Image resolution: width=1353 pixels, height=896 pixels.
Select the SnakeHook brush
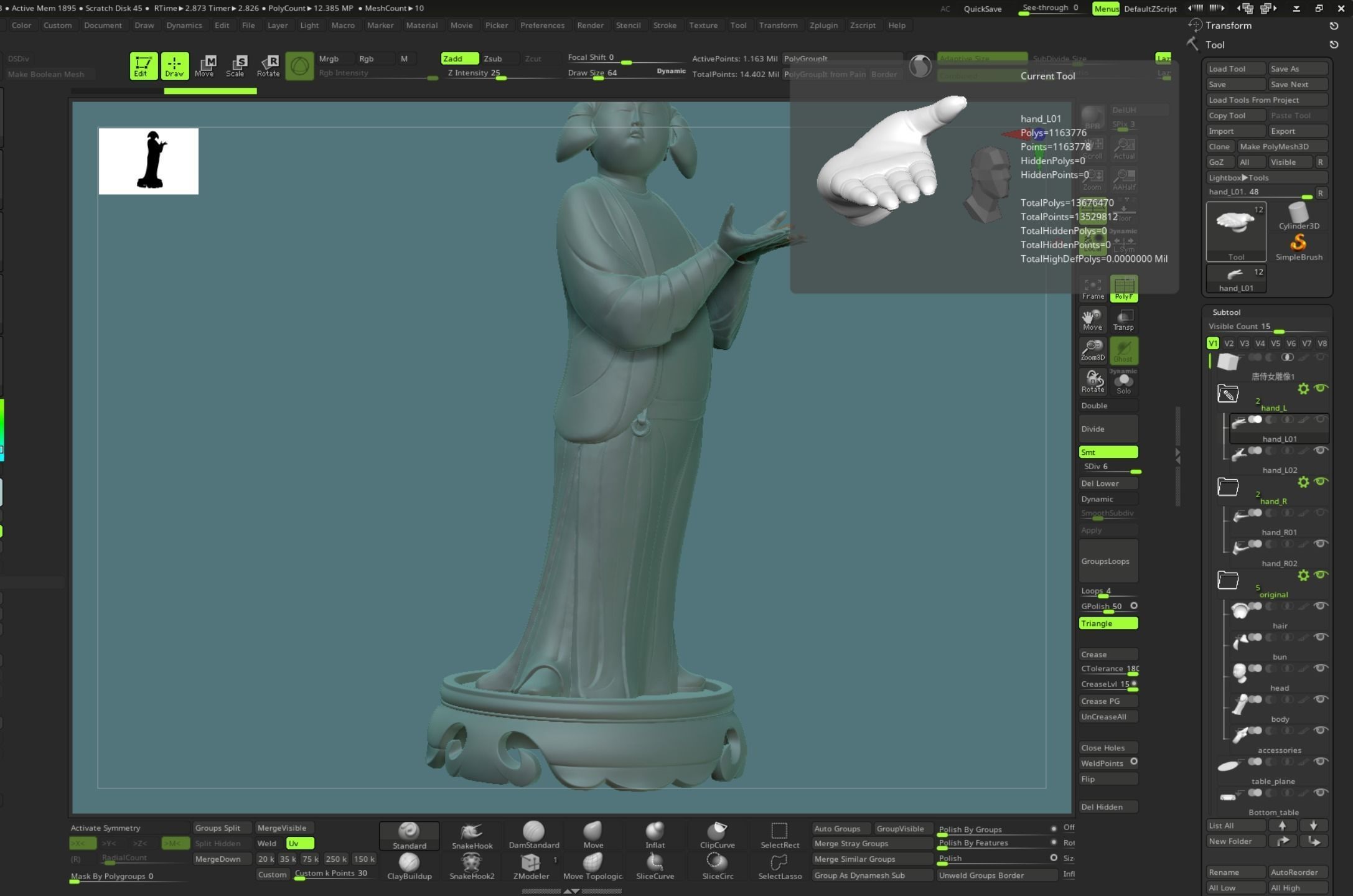point(472,835)
